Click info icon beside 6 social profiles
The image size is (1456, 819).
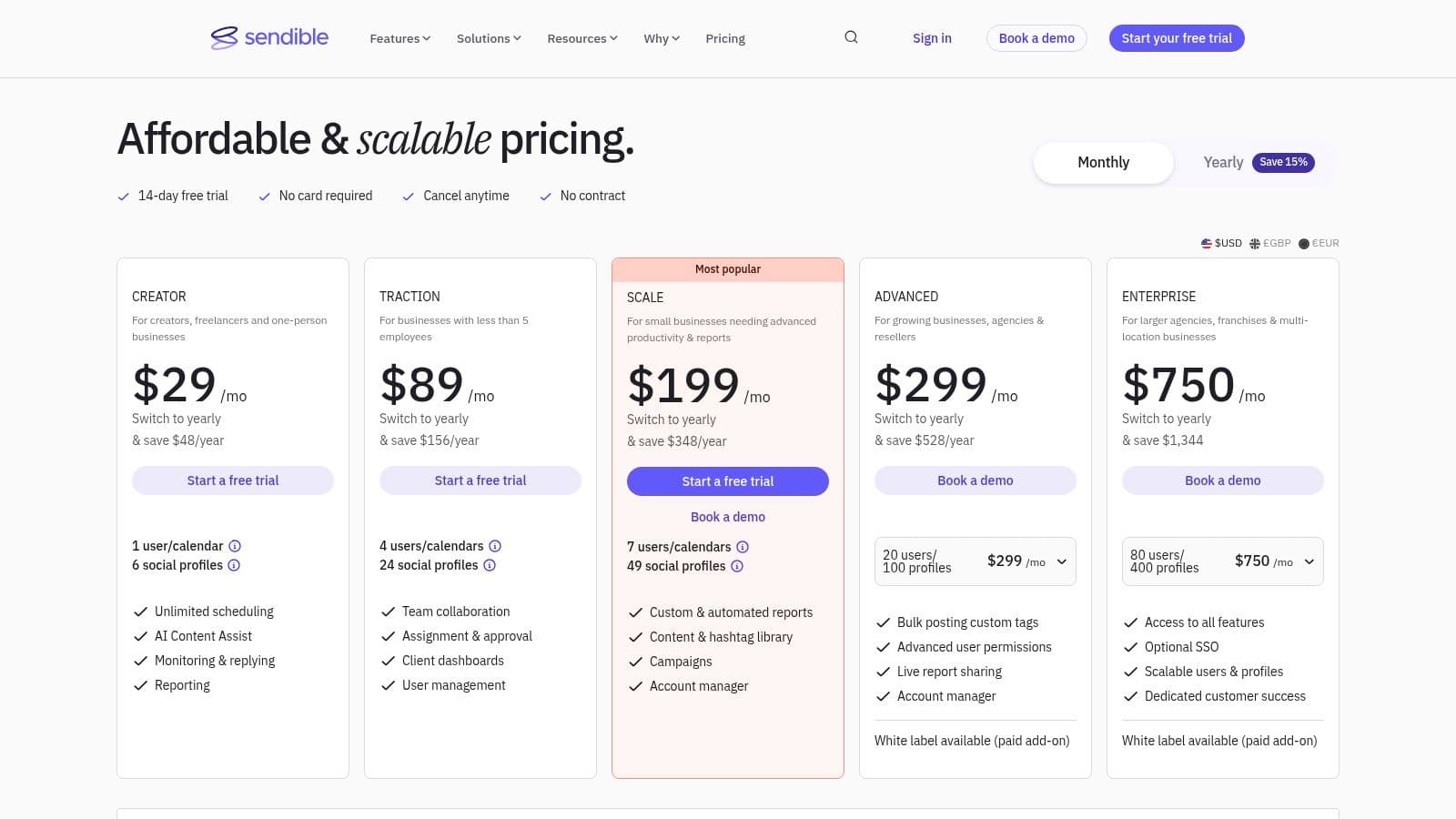234,565
